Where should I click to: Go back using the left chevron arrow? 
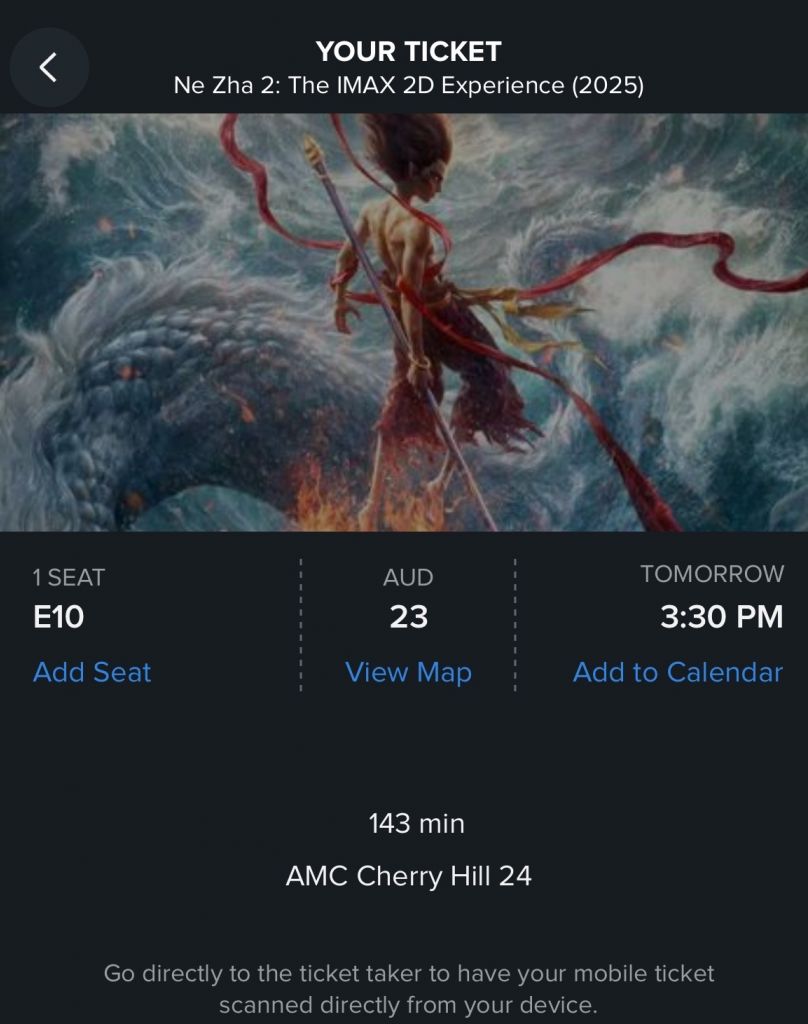(49, 67)
